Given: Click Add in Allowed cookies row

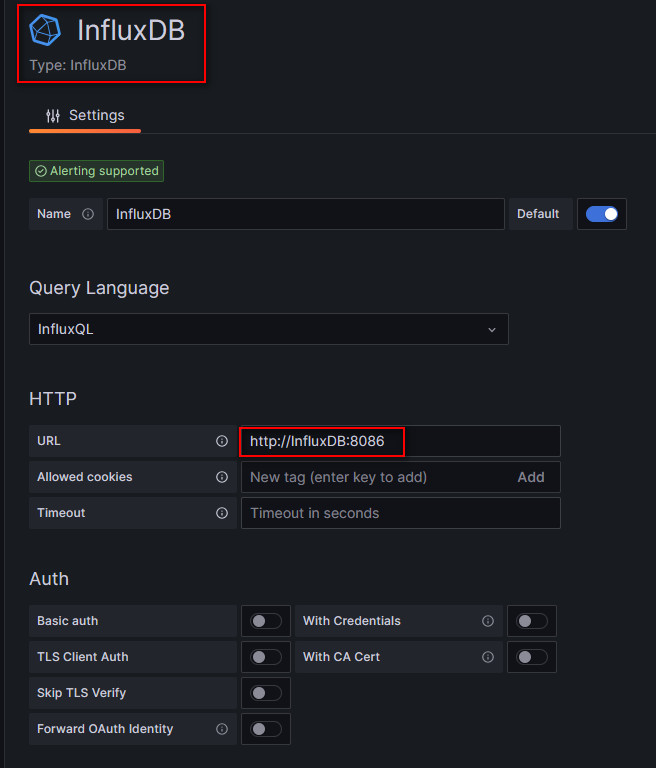Looking at the screenshot, I should [531, 477].
